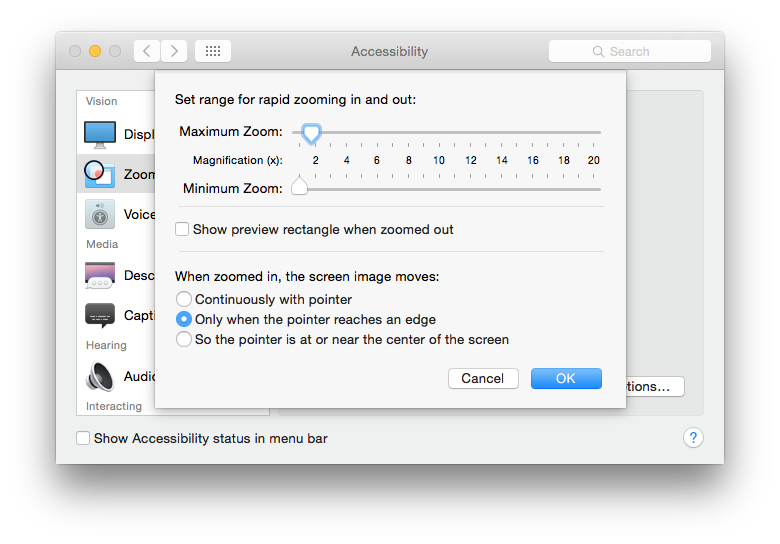
Task: Click the Displ label in sidebar
Action: [x=139, y=135]
